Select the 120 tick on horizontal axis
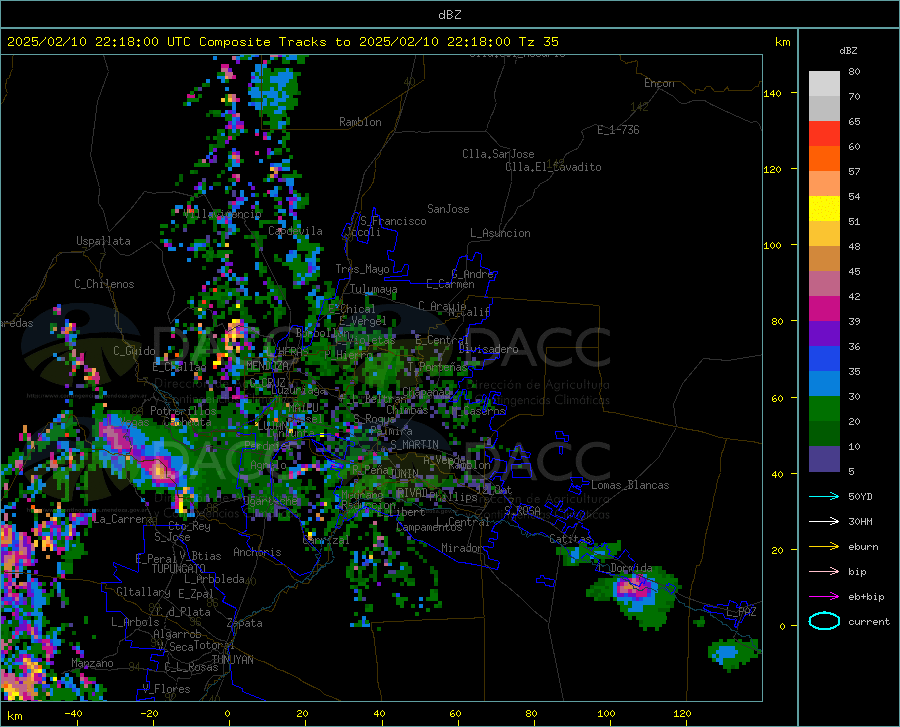This screenshot has width=900, height=727. [682, 713]
